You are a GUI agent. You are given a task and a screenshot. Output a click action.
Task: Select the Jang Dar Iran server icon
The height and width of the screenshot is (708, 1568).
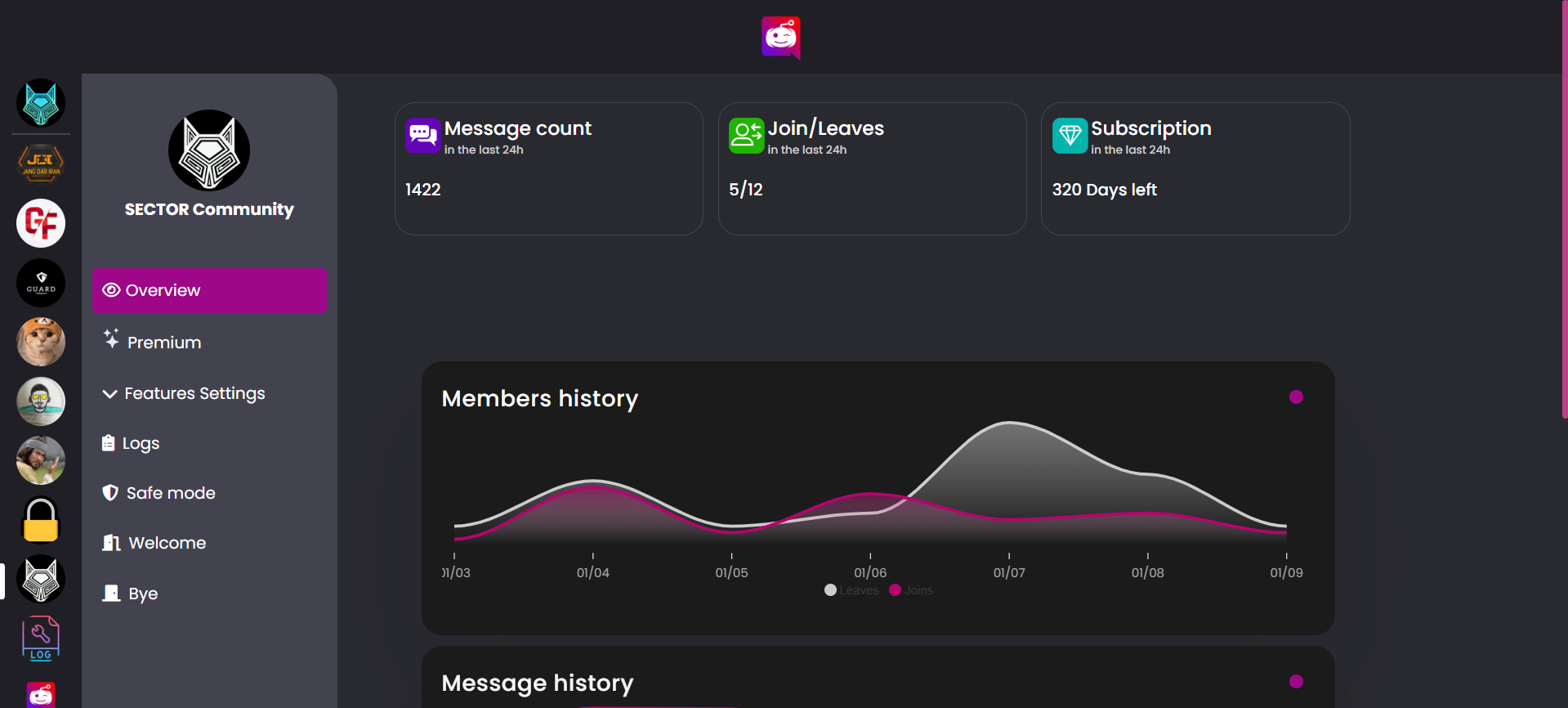[41, 163]
